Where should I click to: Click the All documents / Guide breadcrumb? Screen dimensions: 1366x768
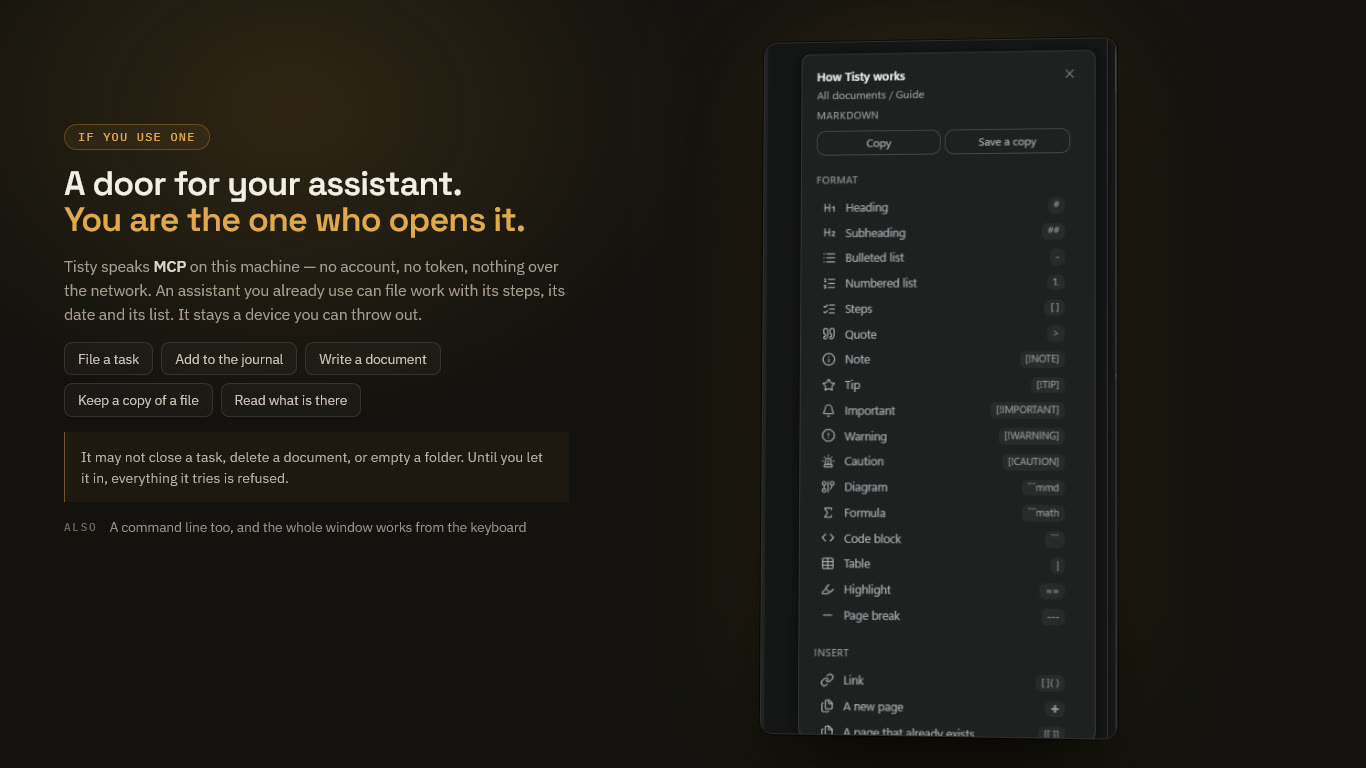tap(870, 95)
